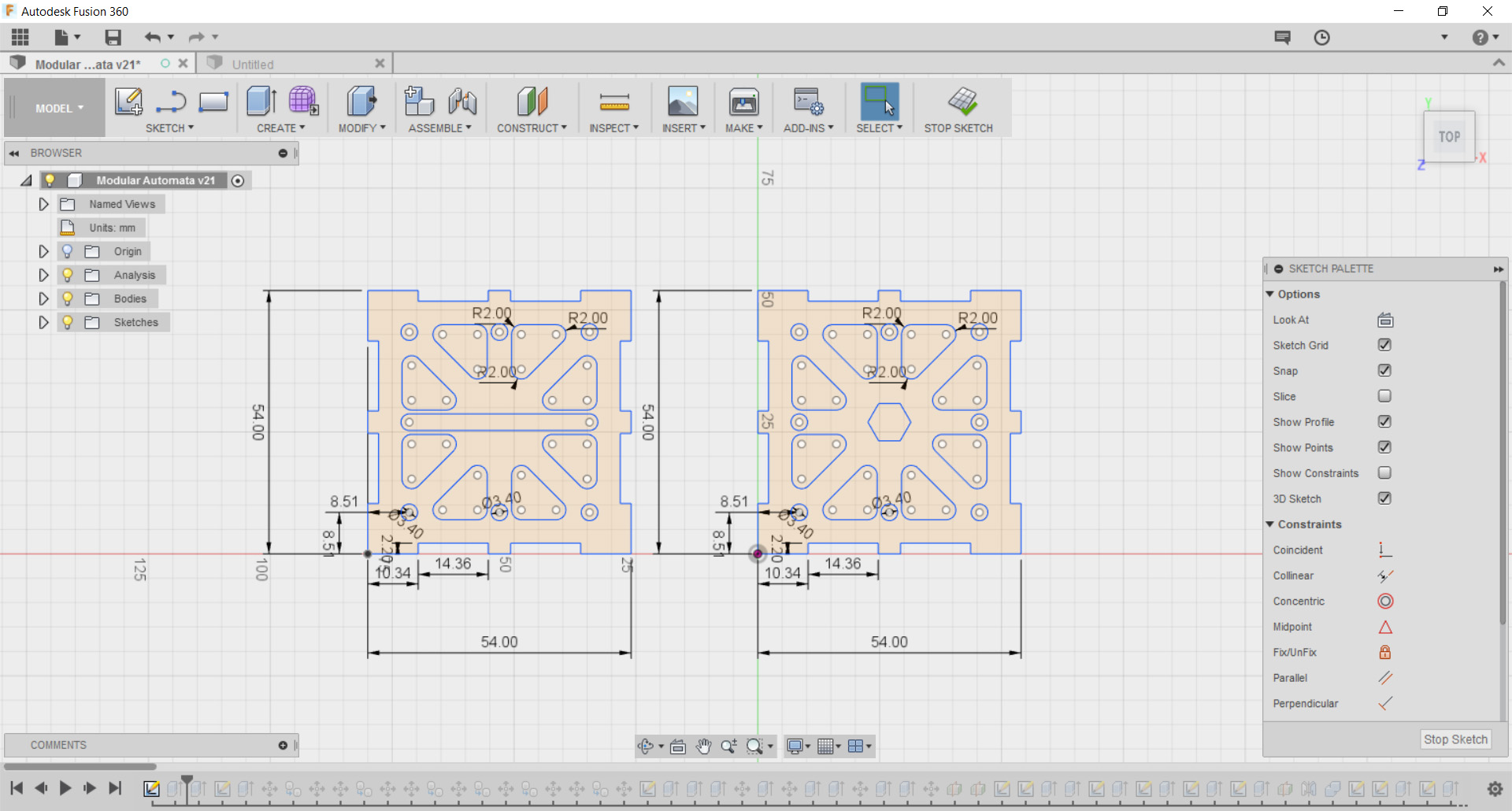1512x811 pixels.
Task: Toggle visibility bulb for Sketches folder
Action: pos(68,322)
